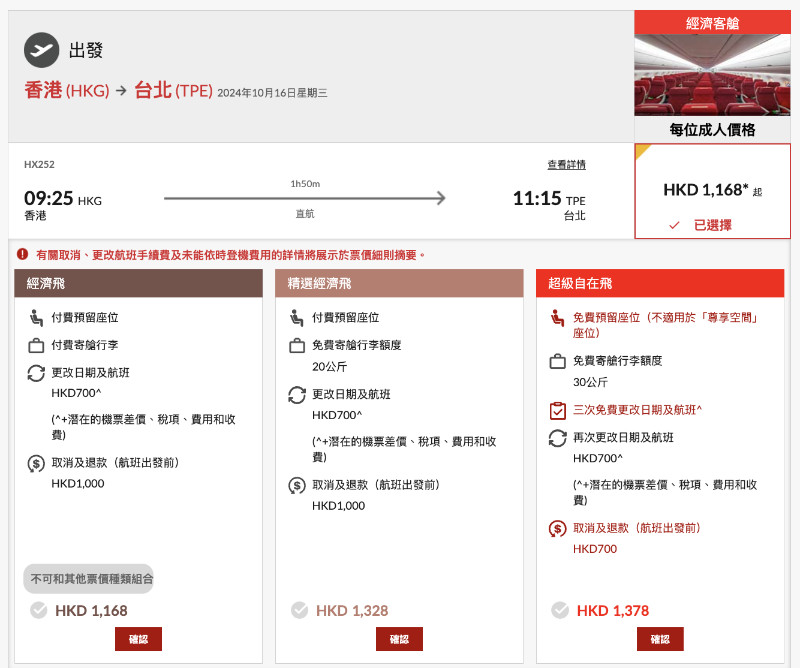Confirm the 精選經濟飛 HKD 1,328 fare
Image resolution: width=800 pixels, height=668 pixels.
399,639
